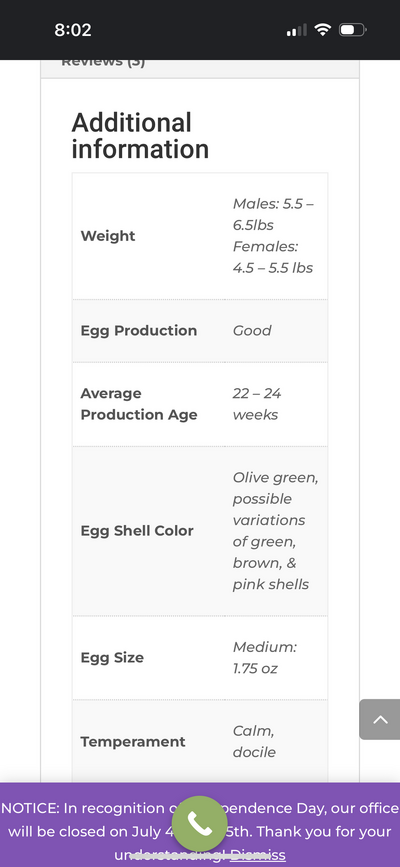Tap the Good egg production value

(x=252, y=331)
